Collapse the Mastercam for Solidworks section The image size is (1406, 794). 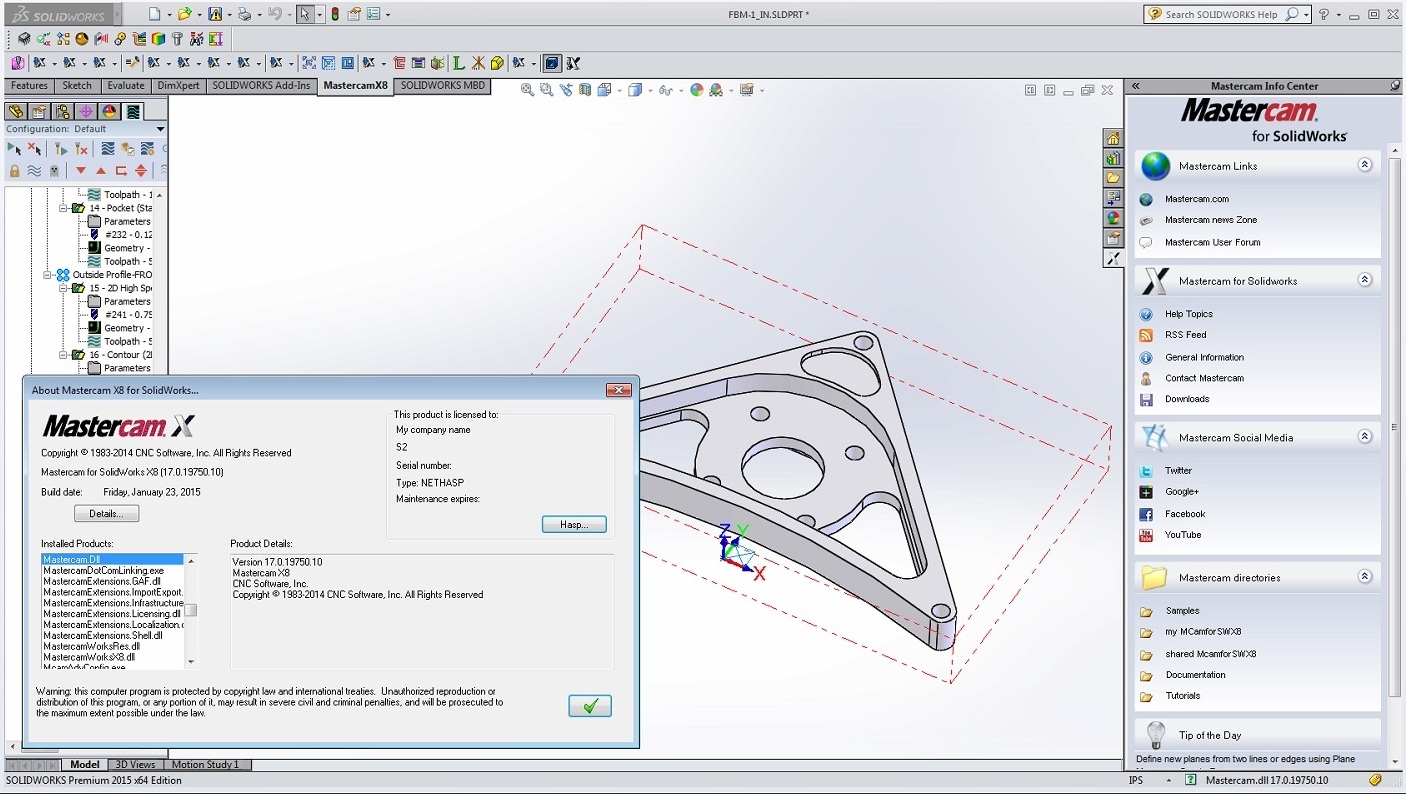click(1365, 280)
